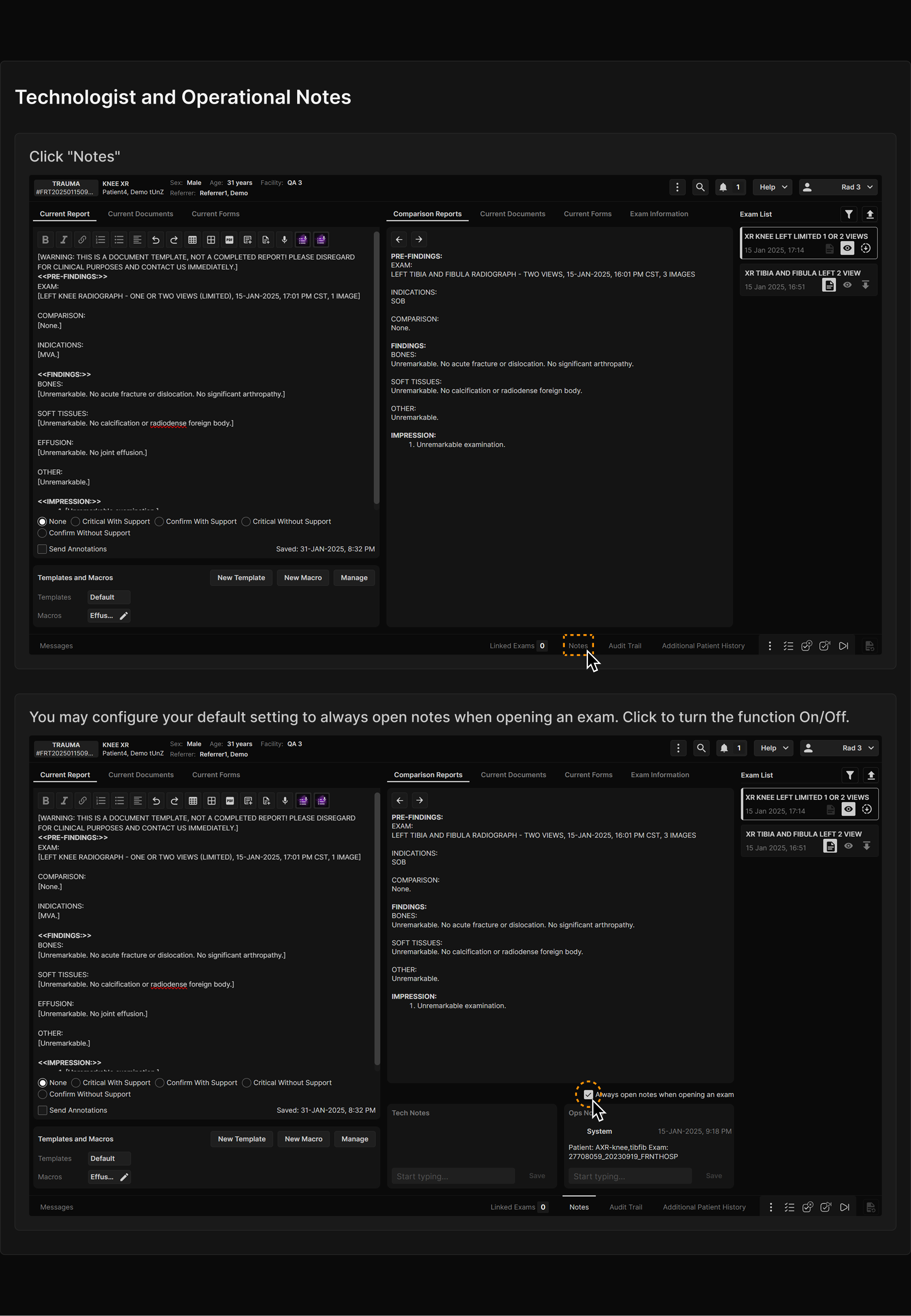
Task: Focus the Ops Notes Start typing field
Action: coord(630,1175)
